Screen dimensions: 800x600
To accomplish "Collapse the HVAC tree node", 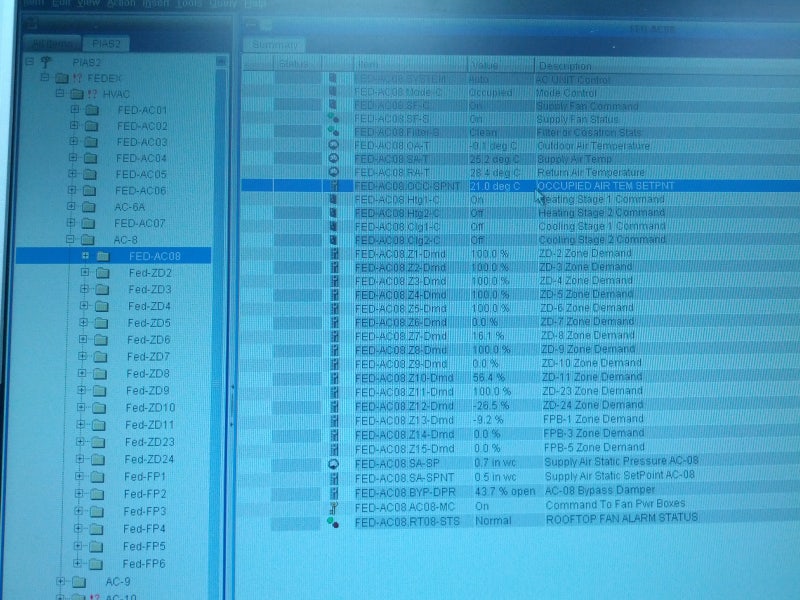I will click(x=60, y=93).
